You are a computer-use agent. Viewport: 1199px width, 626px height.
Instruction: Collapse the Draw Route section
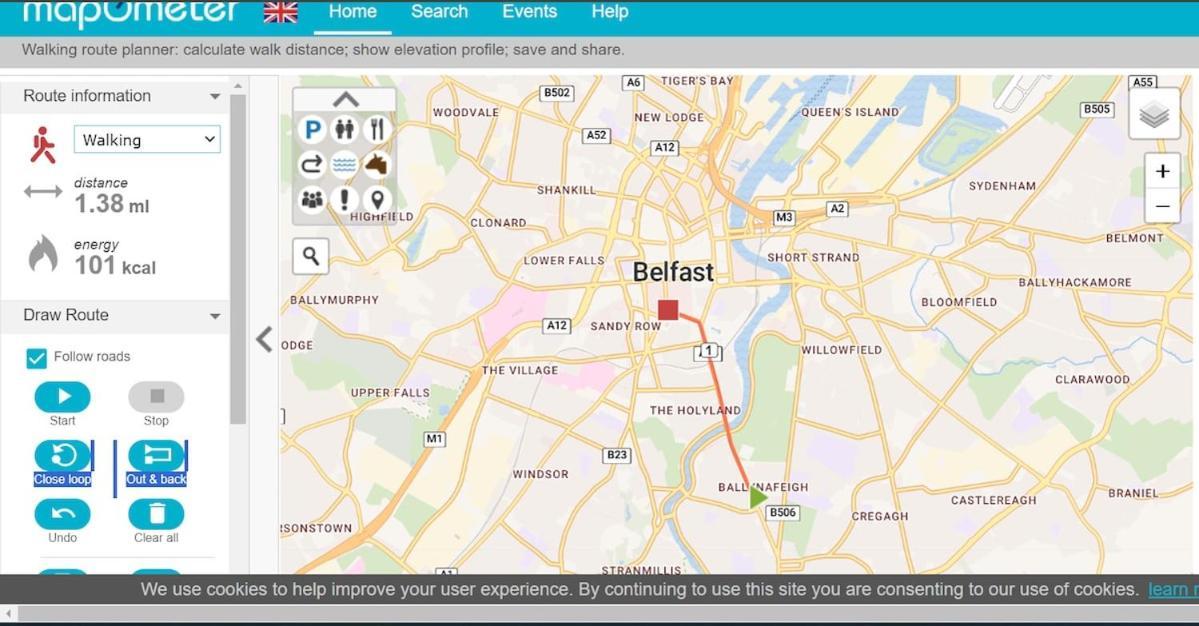pos(215,316)
